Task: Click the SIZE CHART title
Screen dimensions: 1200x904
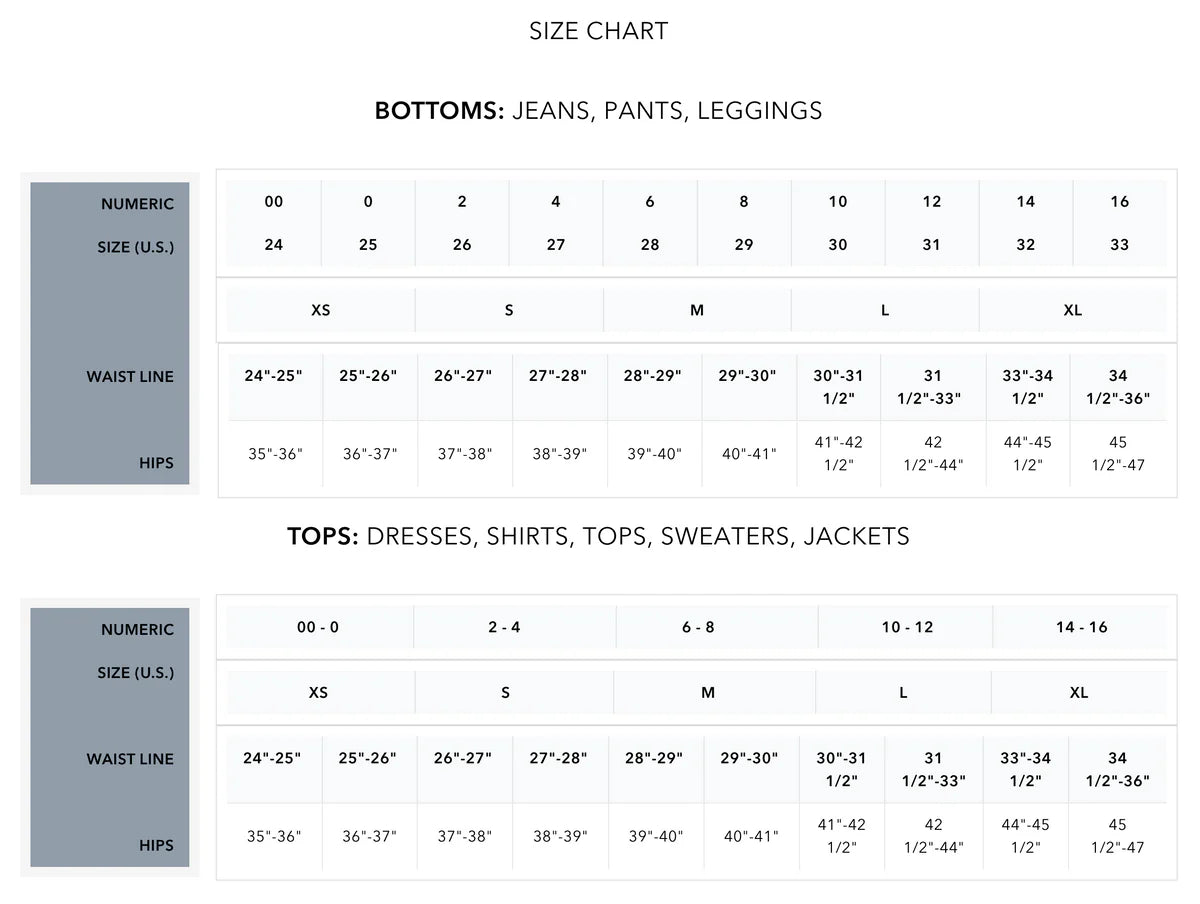Action: [598, 31]
